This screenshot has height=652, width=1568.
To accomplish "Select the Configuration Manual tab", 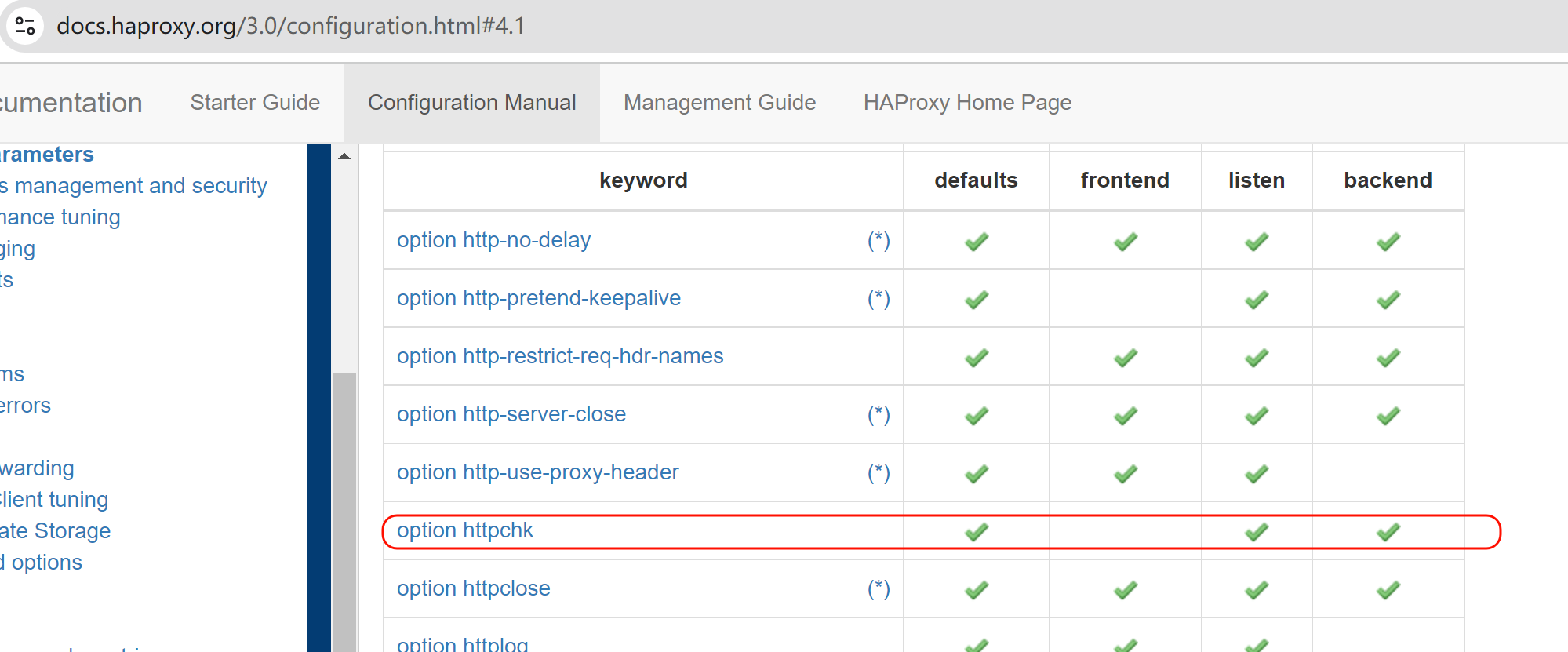I will [471, 103].
